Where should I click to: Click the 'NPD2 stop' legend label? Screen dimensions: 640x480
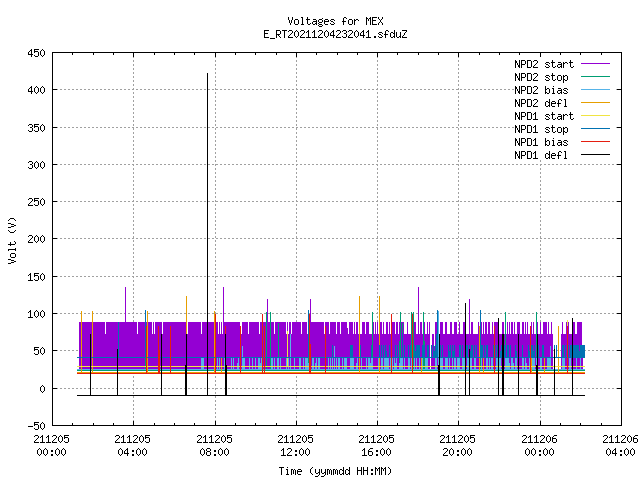(x=541, y=77)
